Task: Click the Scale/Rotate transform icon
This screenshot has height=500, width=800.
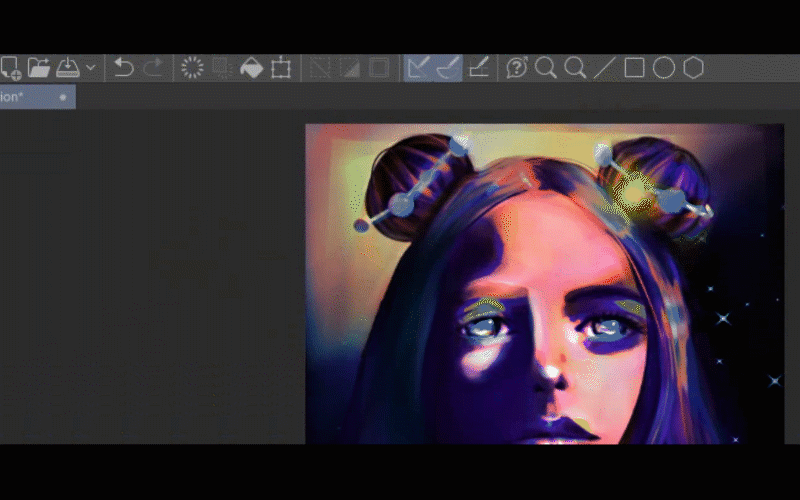Action: [x=281, y=68]
